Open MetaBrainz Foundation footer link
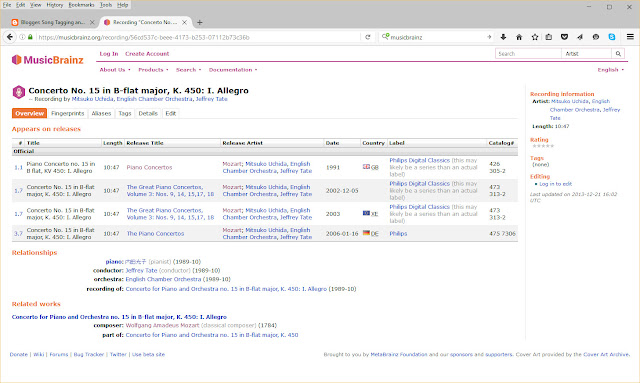 399,354
